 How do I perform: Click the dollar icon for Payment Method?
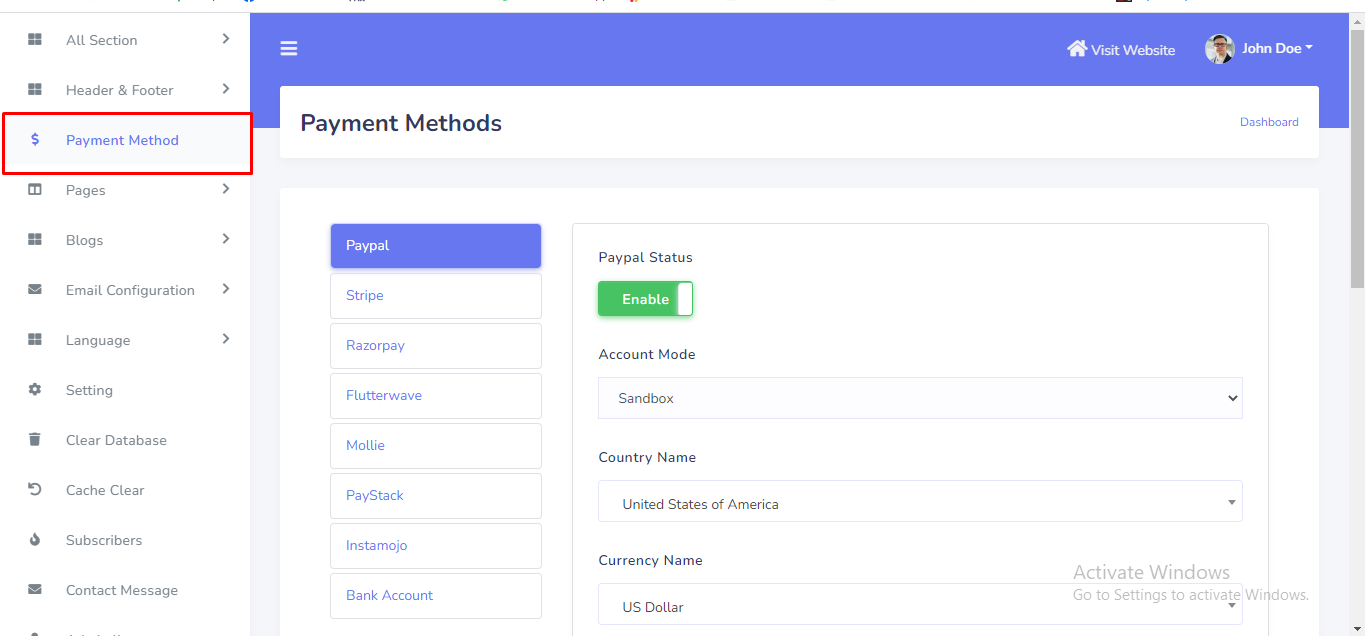click(x=35, y=140)
